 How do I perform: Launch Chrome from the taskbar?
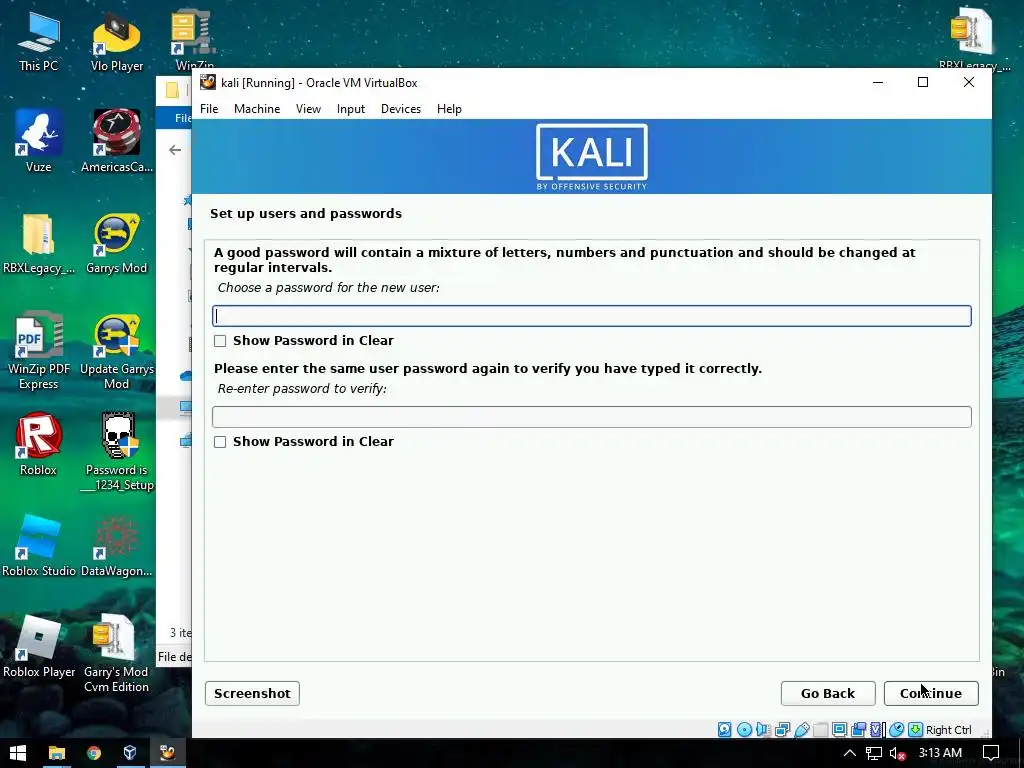[x=94, y=753]
